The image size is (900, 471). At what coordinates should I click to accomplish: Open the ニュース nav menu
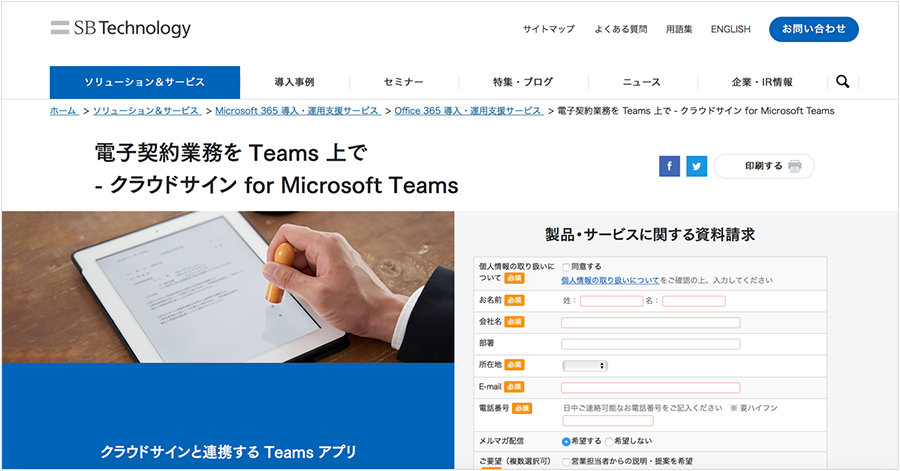tap(642, 82)
